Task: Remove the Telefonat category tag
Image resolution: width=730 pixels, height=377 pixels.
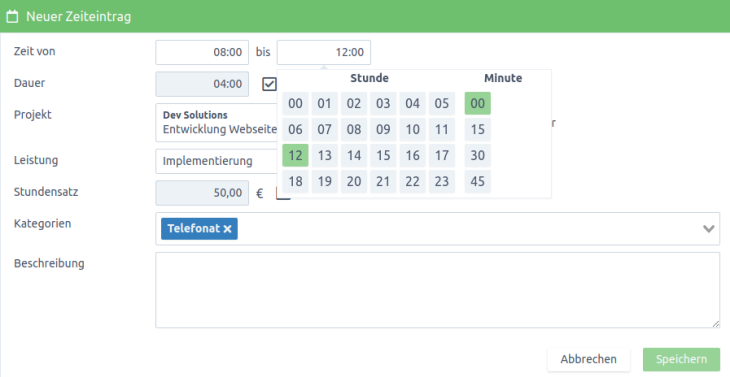Action: (x=227, y=229)
